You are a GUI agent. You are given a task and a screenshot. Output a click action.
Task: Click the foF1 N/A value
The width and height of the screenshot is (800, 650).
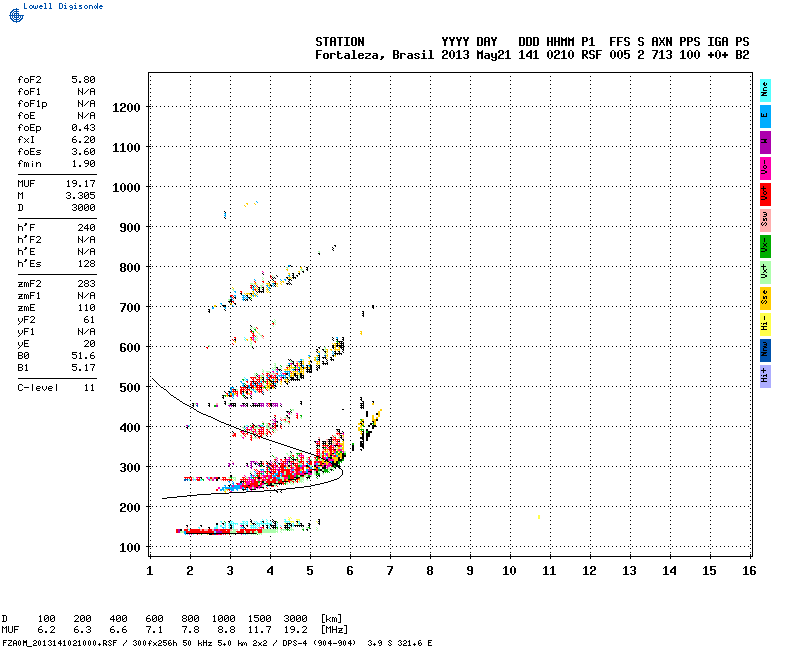[x=86, y=92]
